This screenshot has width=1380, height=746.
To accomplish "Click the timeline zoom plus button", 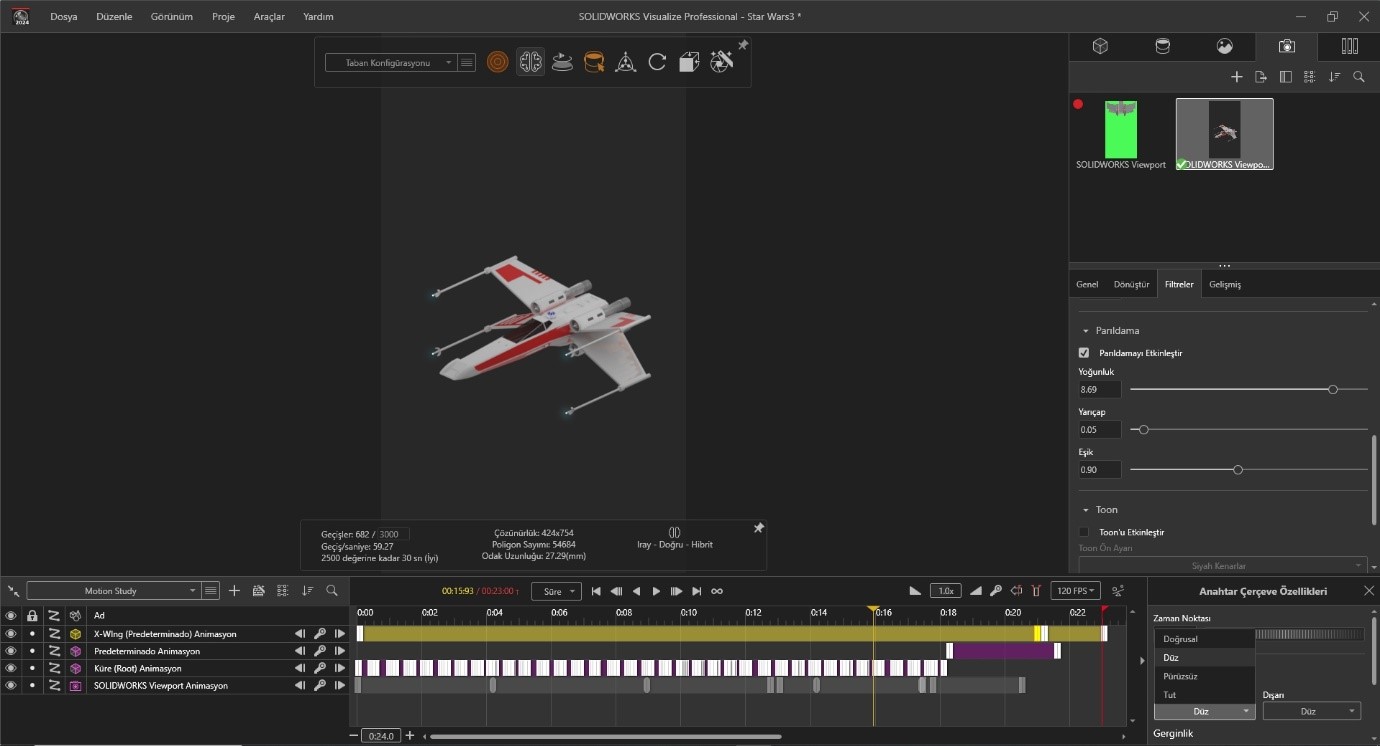I will tap(409, 736).
